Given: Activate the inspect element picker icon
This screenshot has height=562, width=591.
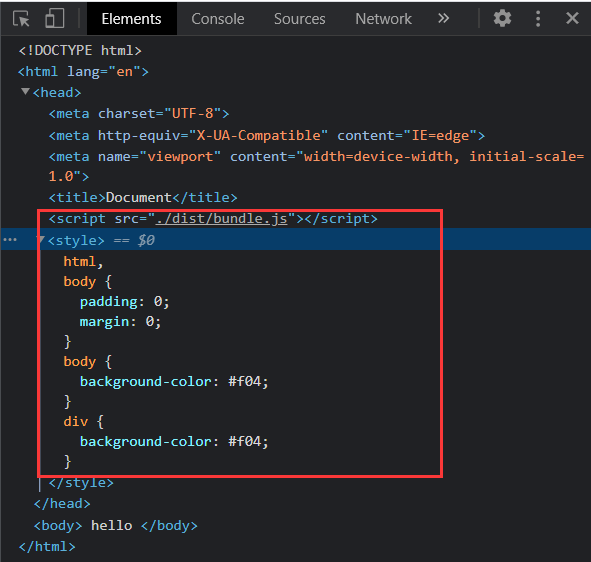Looking at the screenshot, I should (x=21, y=18).
